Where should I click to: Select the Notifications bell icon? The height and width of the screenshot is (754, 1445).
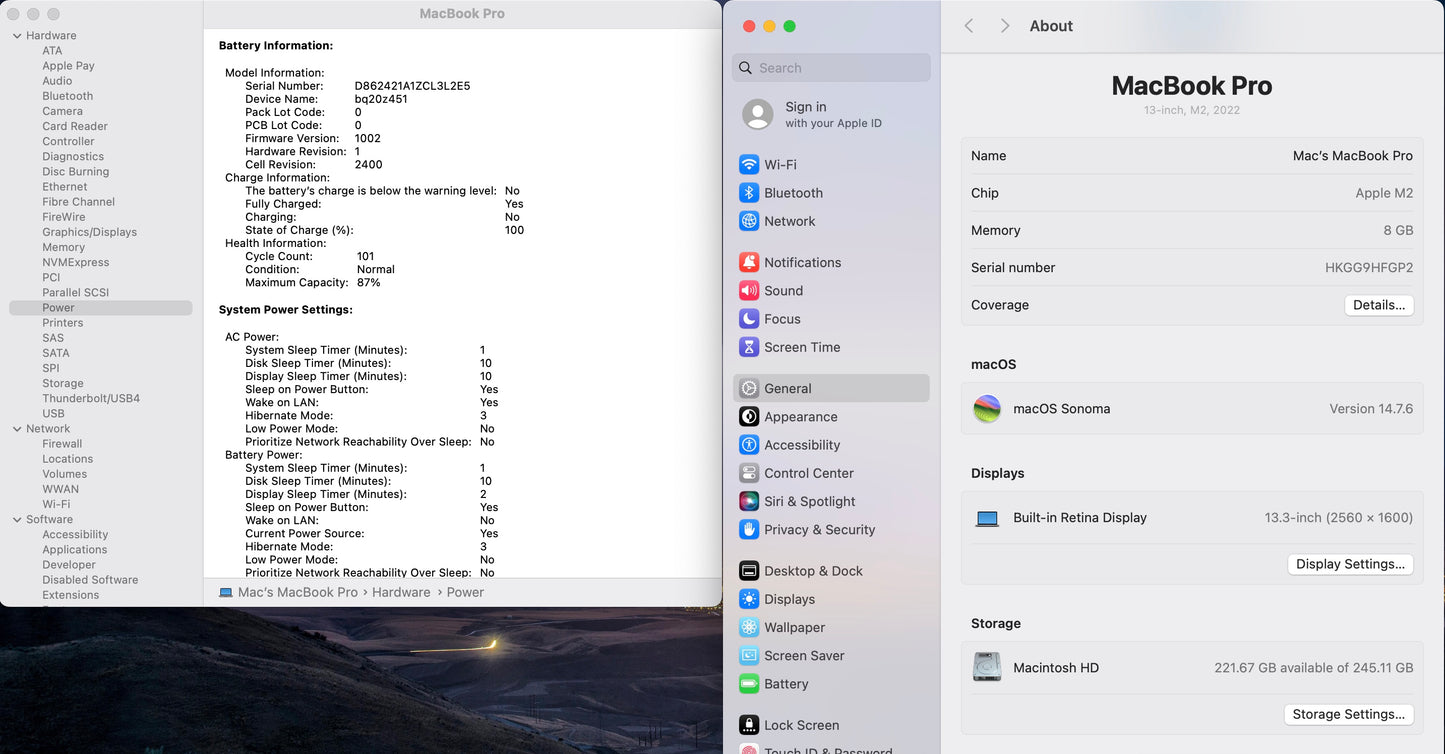coord(748,263)
